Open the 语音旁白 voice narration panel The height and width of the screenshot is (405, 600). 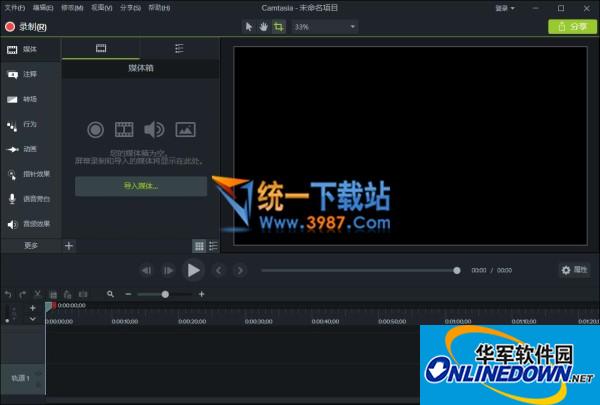(29, 199)
